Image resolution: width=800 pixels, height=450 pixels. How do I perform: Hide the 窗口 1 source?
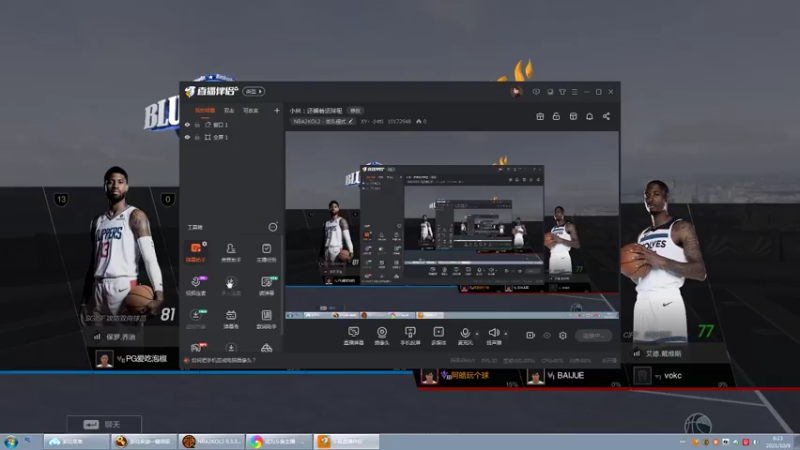pos(187,124)
